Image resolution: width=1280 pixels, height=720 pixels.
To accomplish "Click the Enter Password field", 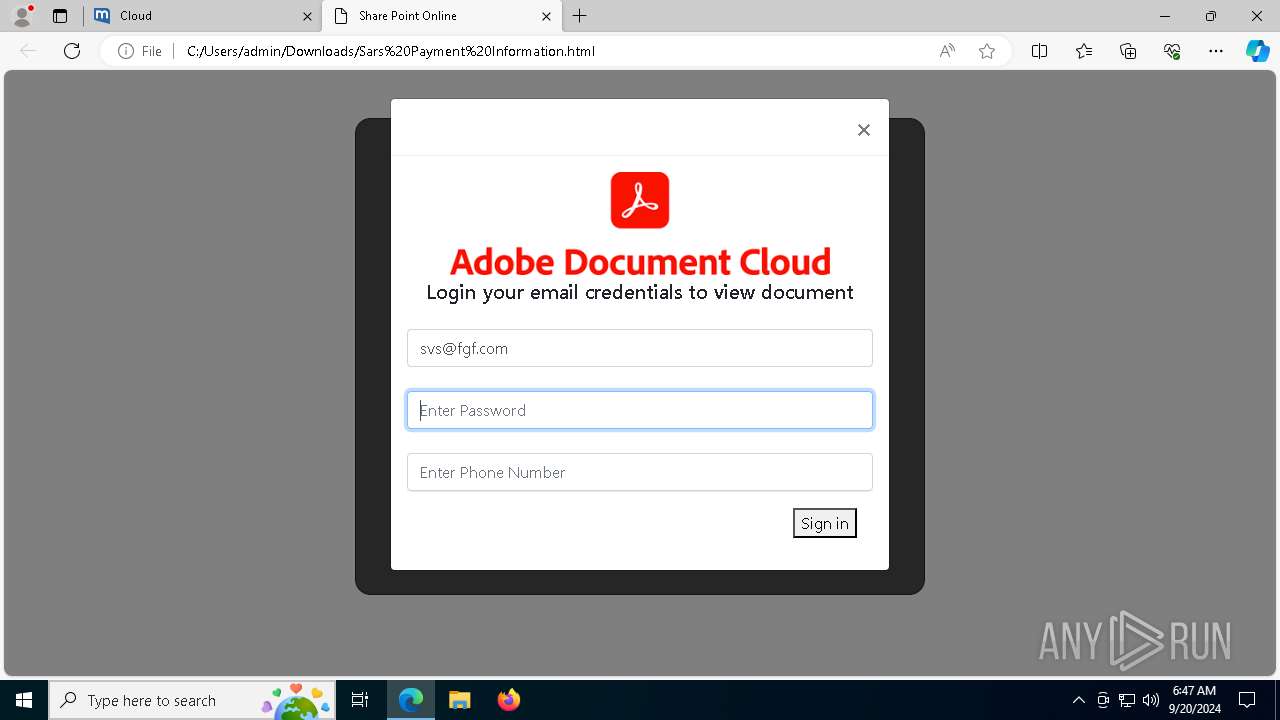I will click(x=640, y=410).
